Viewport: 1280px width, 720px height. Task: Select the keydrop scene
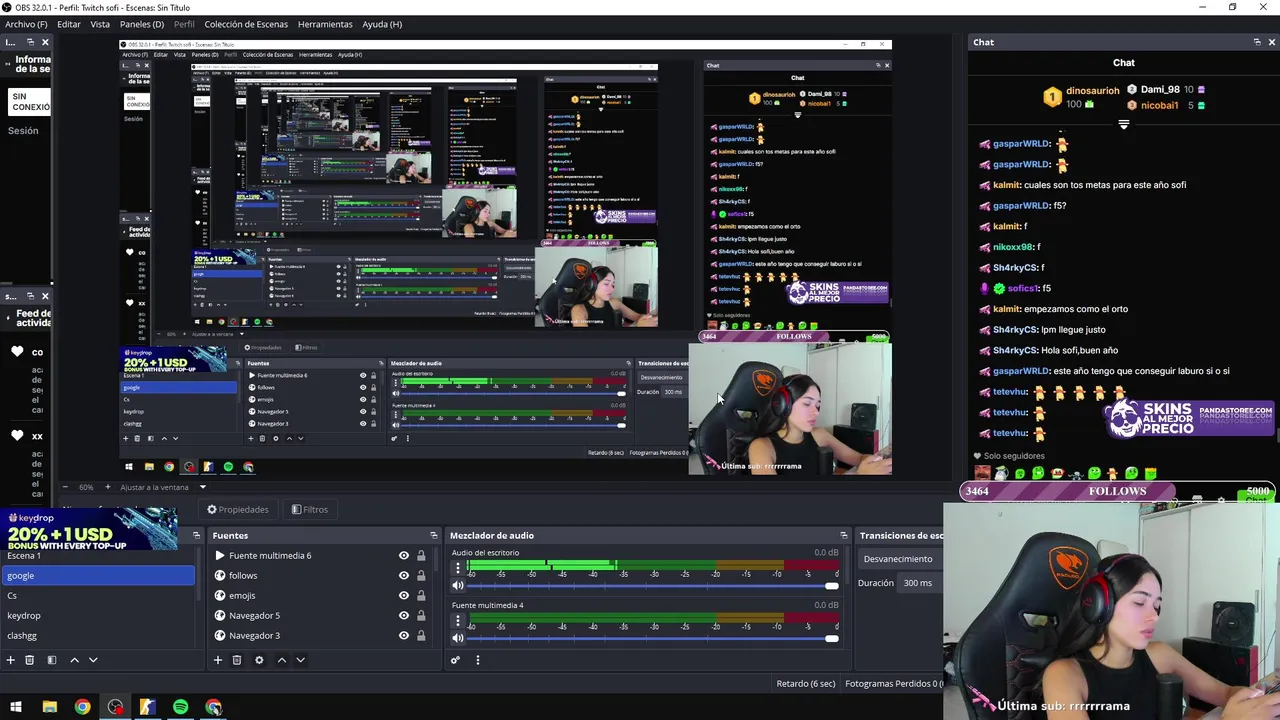click(x=97, y=616)
